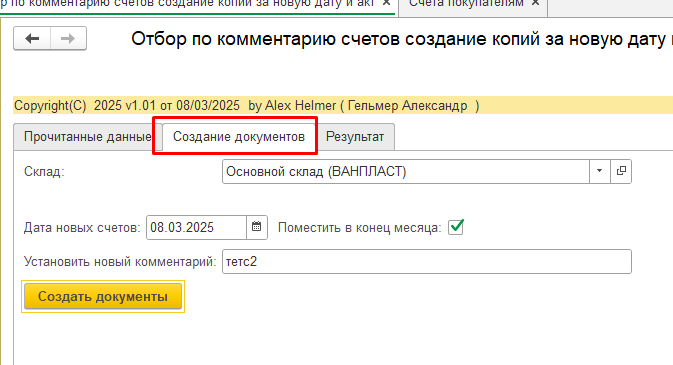Screen dimensions: 673x365
Task: Focus the Дата новых счетов date field
Action: point(196,227)
